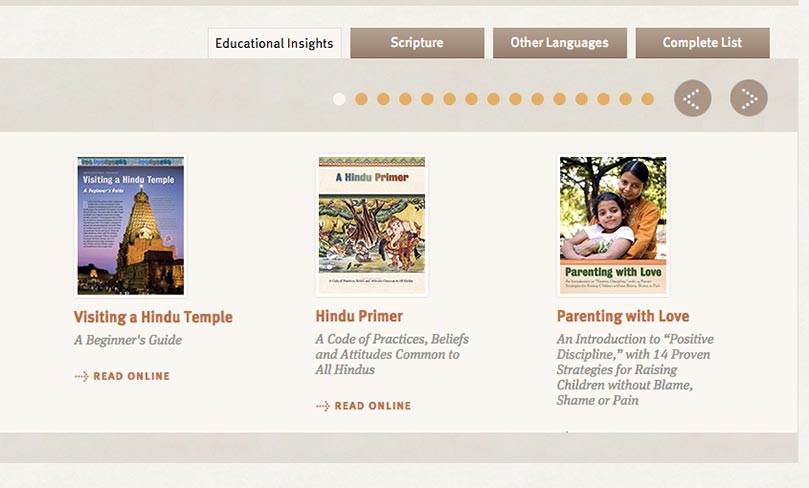Open A Hindu Primer cover thumbnail
The height and width of the screenshot is (488, 809).
click(x=372, y=225)
